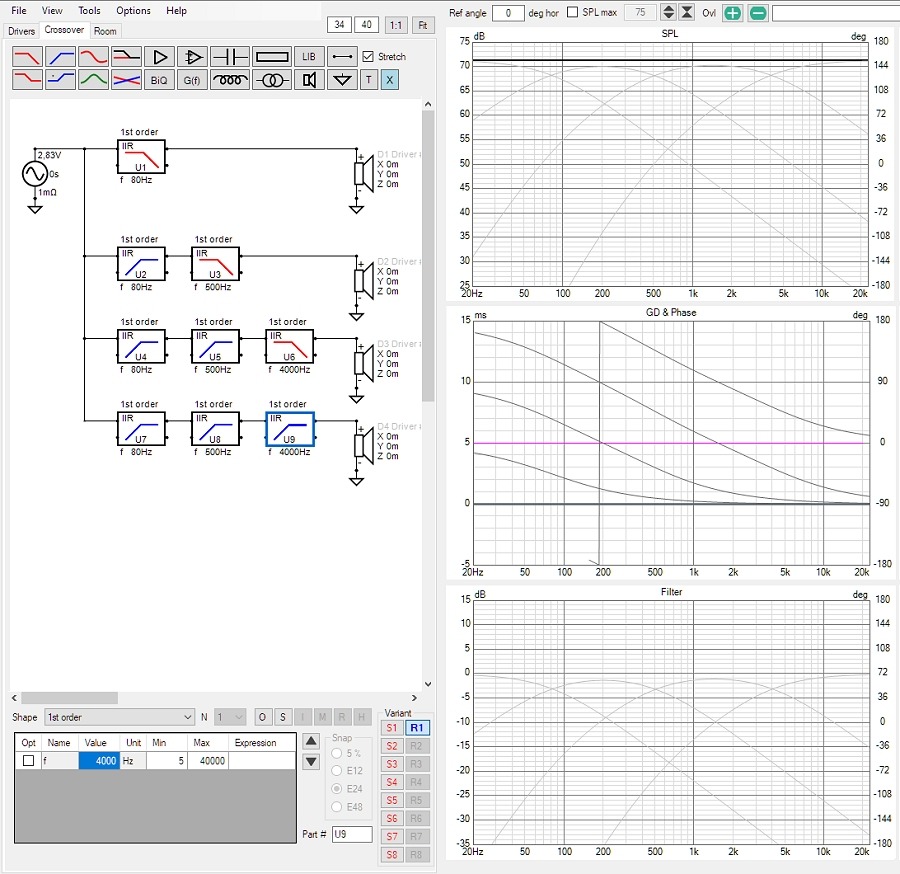
Task: Check the Opt checkbox for f
Action: (28, 760)
